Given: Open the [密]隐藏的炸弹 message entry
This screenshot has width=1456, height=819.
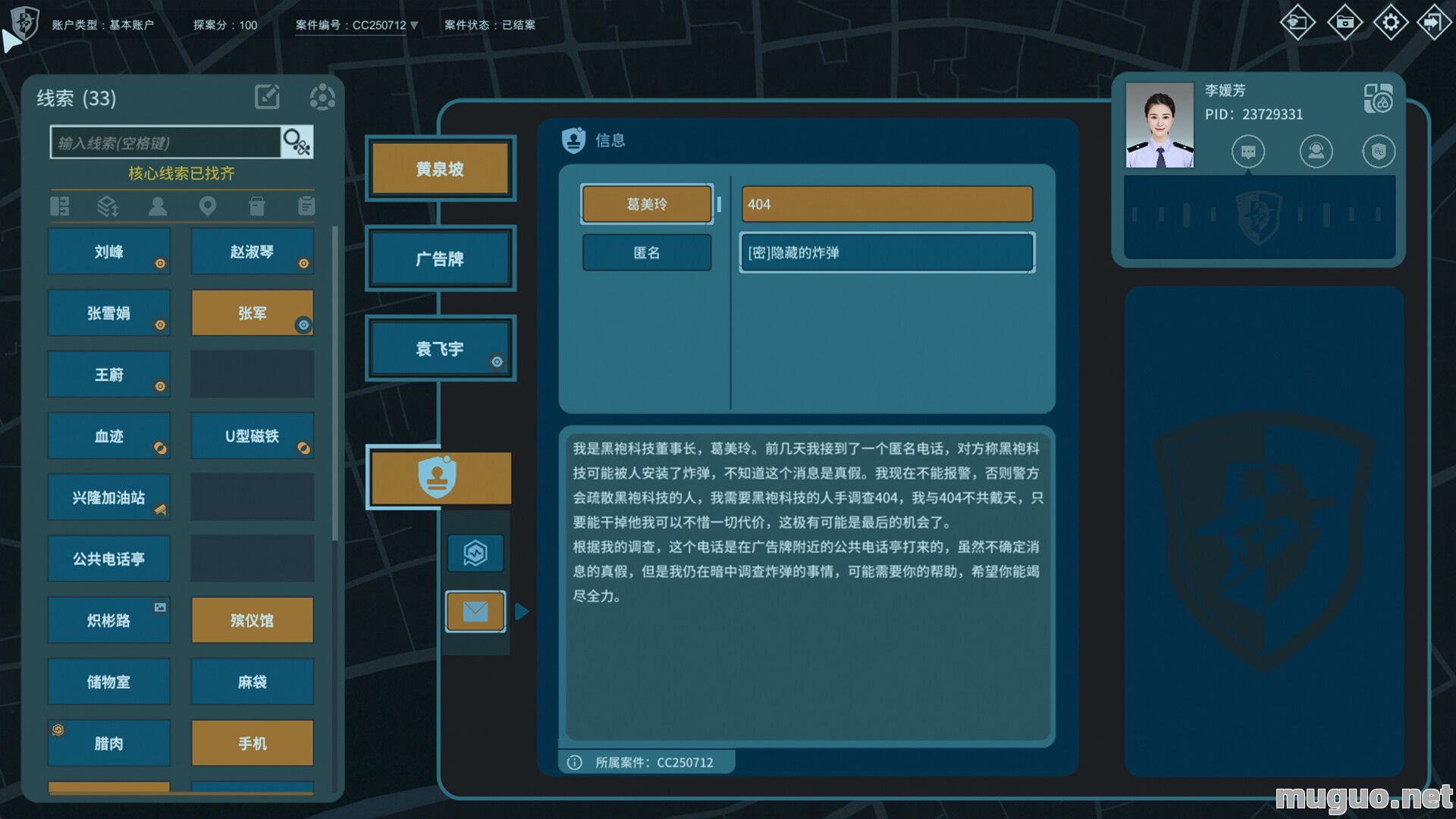Looking at the screenshot, I should 886,253.
